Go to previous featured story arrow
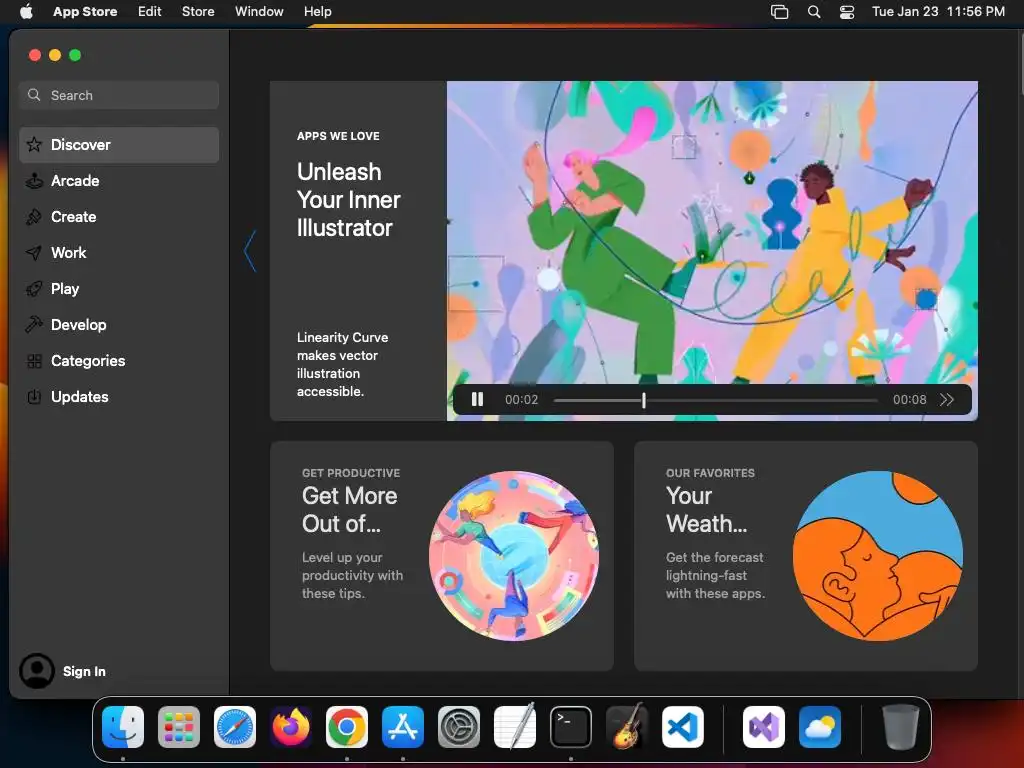This screenshot has height=768, width=1024. [x=250, y=251]
